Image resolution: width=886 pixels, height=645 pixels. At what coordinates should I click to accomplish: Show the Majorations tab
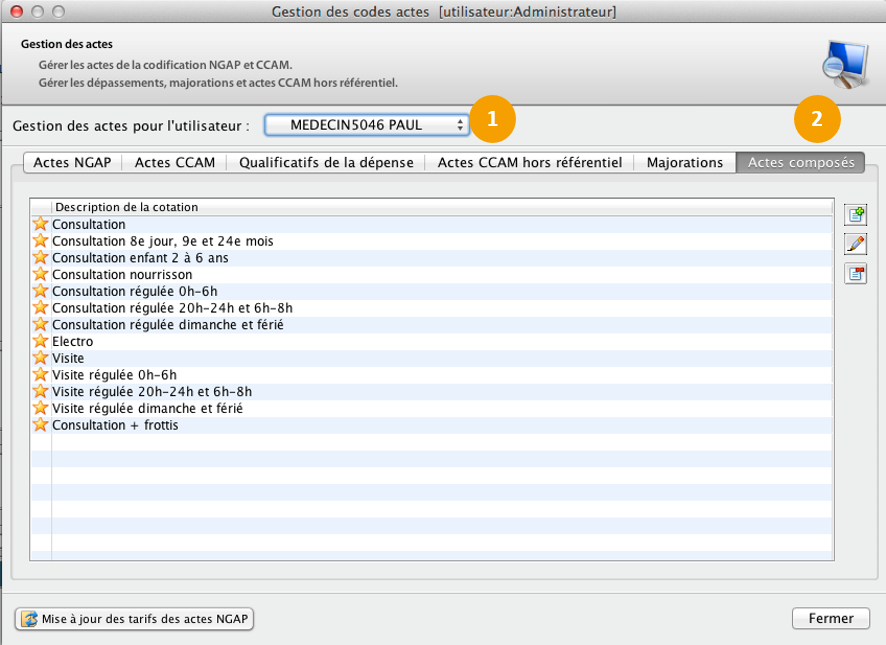pyautogui.click(x=684, y=162)
